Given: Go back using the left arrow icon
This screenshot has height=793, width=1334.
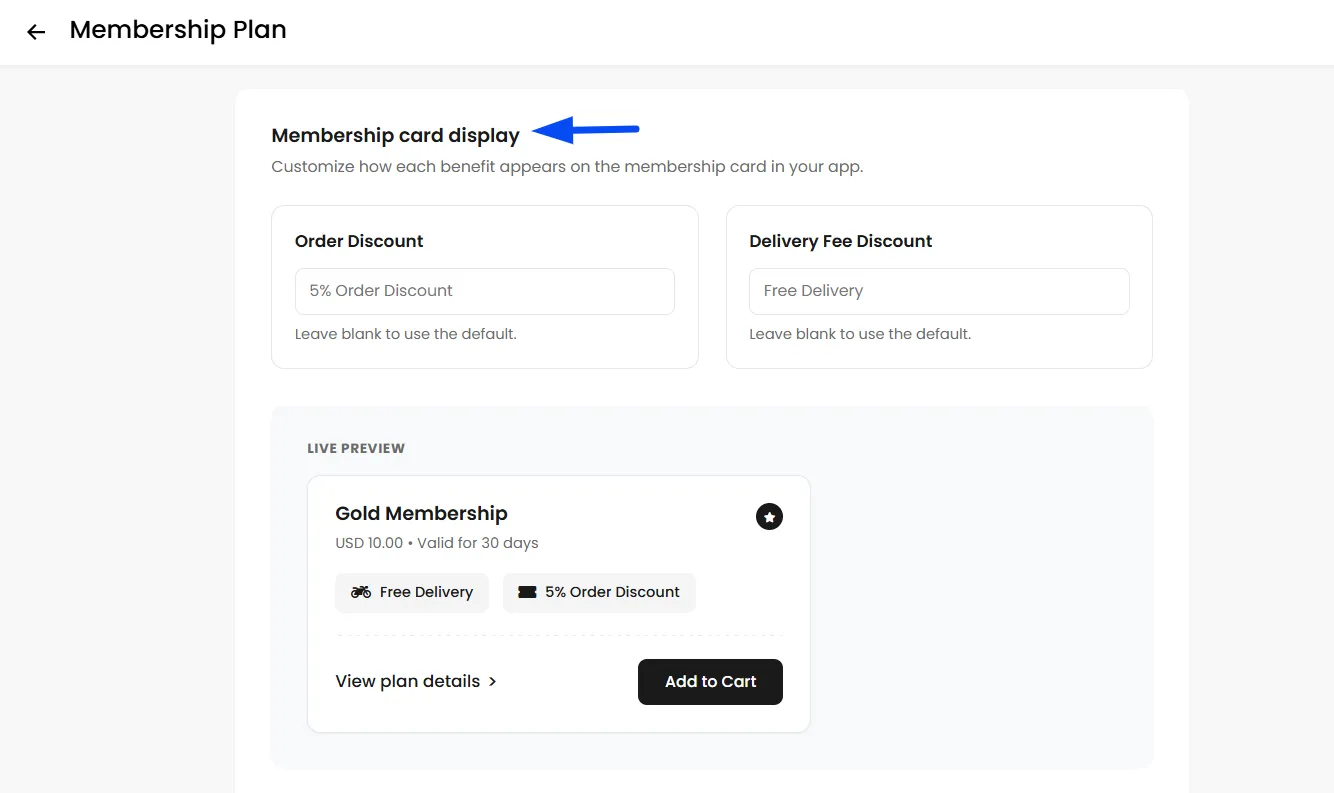Looking at the screenshot, I should click(x=36, y=32).
